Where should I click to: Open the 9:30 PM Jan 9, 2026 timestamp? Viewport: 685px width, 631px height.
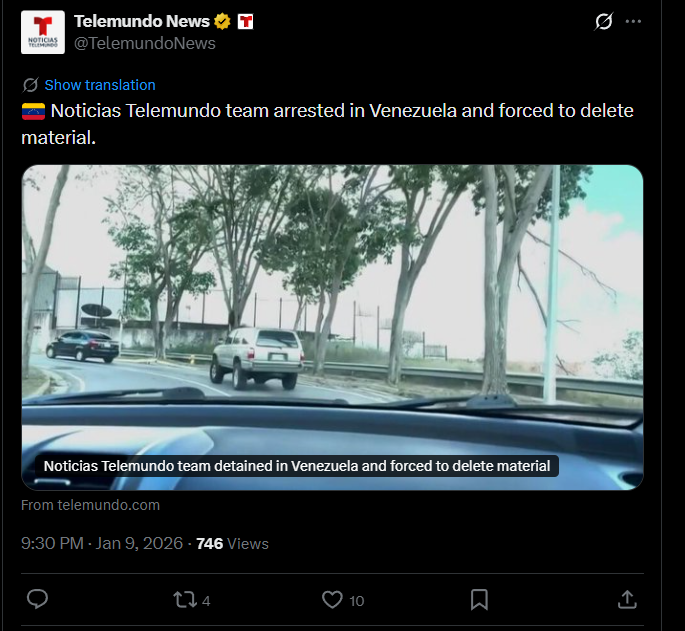click(x=102, y=544)
